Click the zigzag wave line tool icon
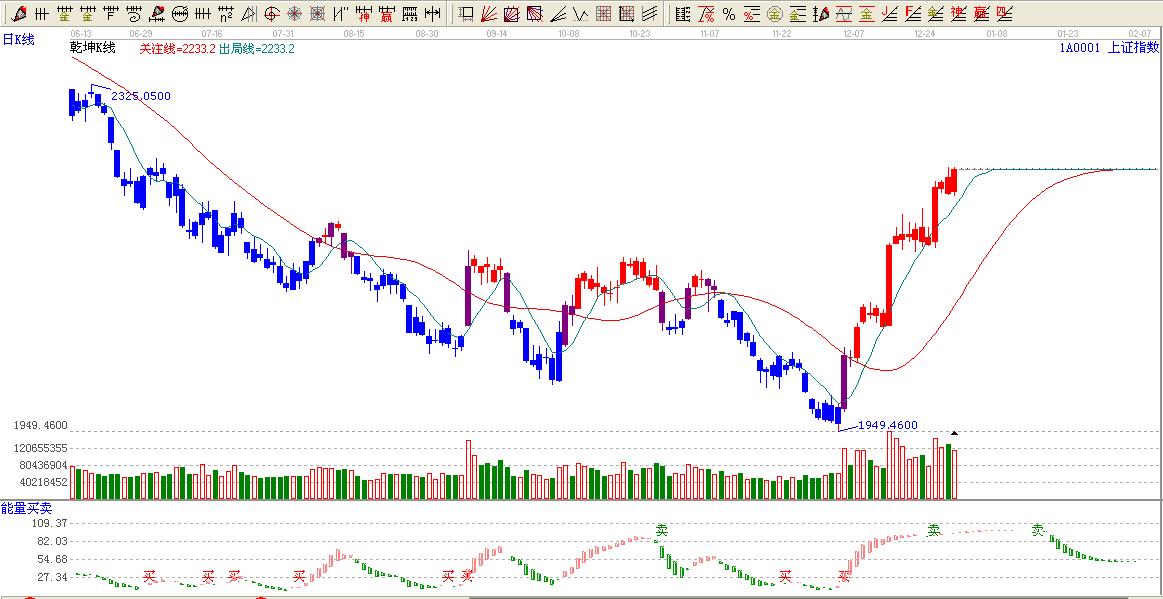 [x=580, y=14]
